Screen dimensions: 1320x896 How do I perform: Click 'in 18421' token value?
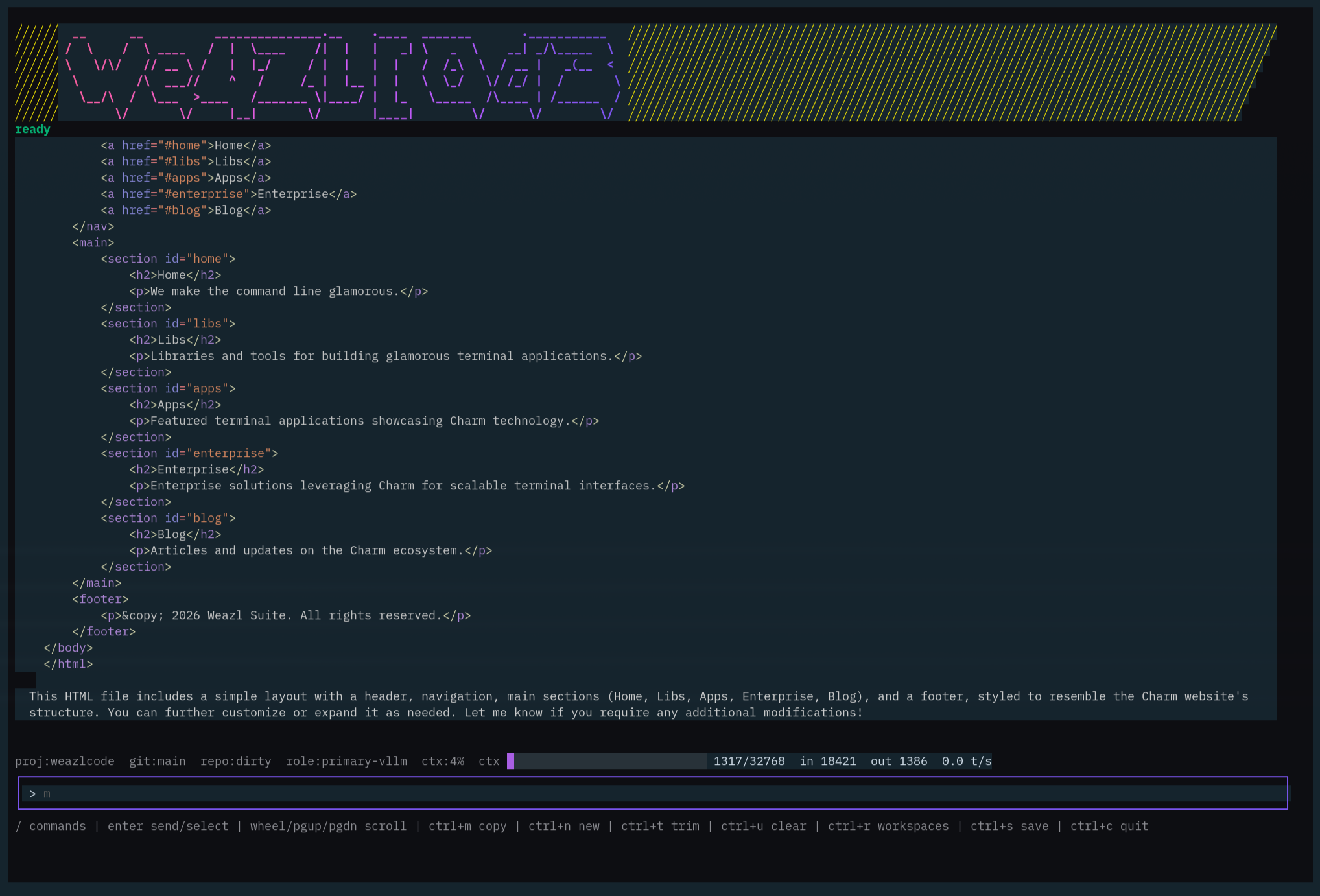[828, 761]
